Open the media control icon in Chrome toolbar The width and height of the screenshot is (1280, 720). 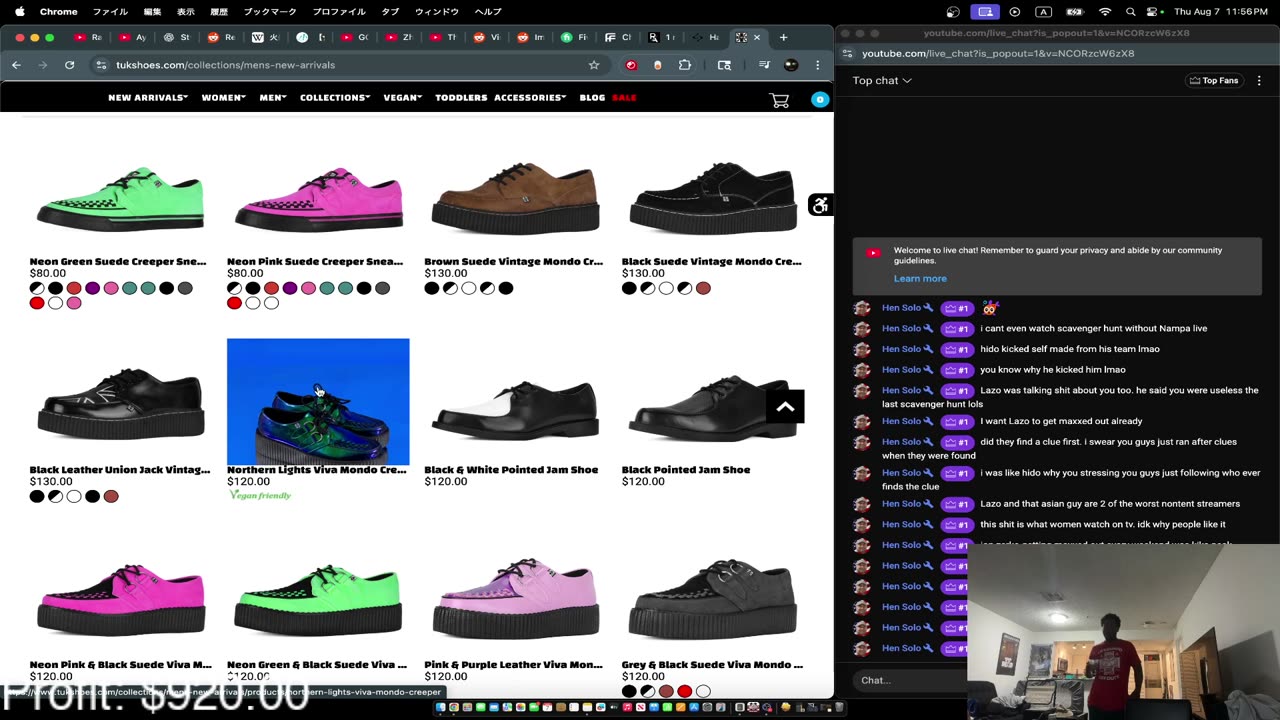coord(764,65)
